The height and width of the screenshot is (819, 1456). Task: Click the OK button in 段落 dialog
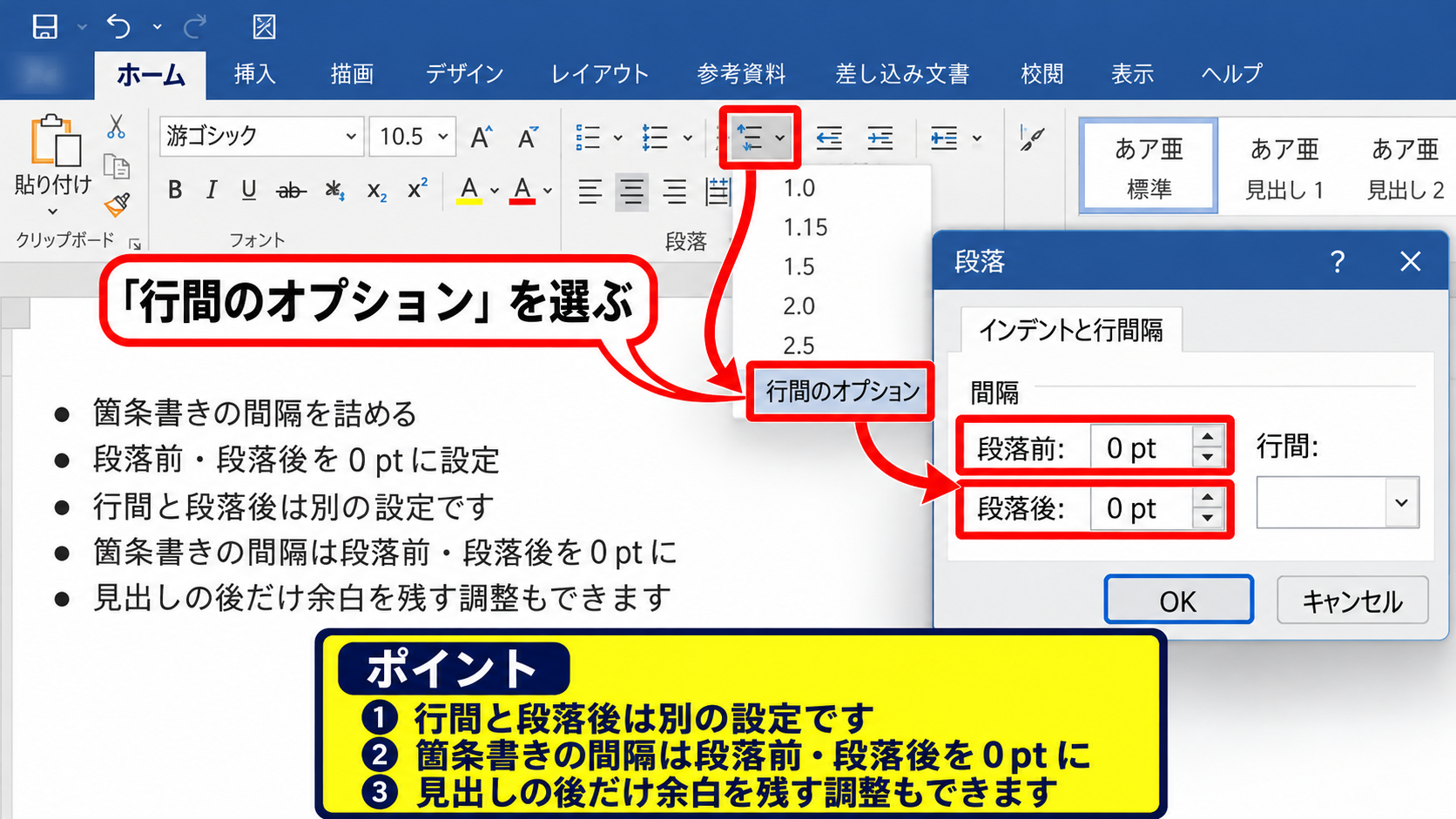[1178, 601]
